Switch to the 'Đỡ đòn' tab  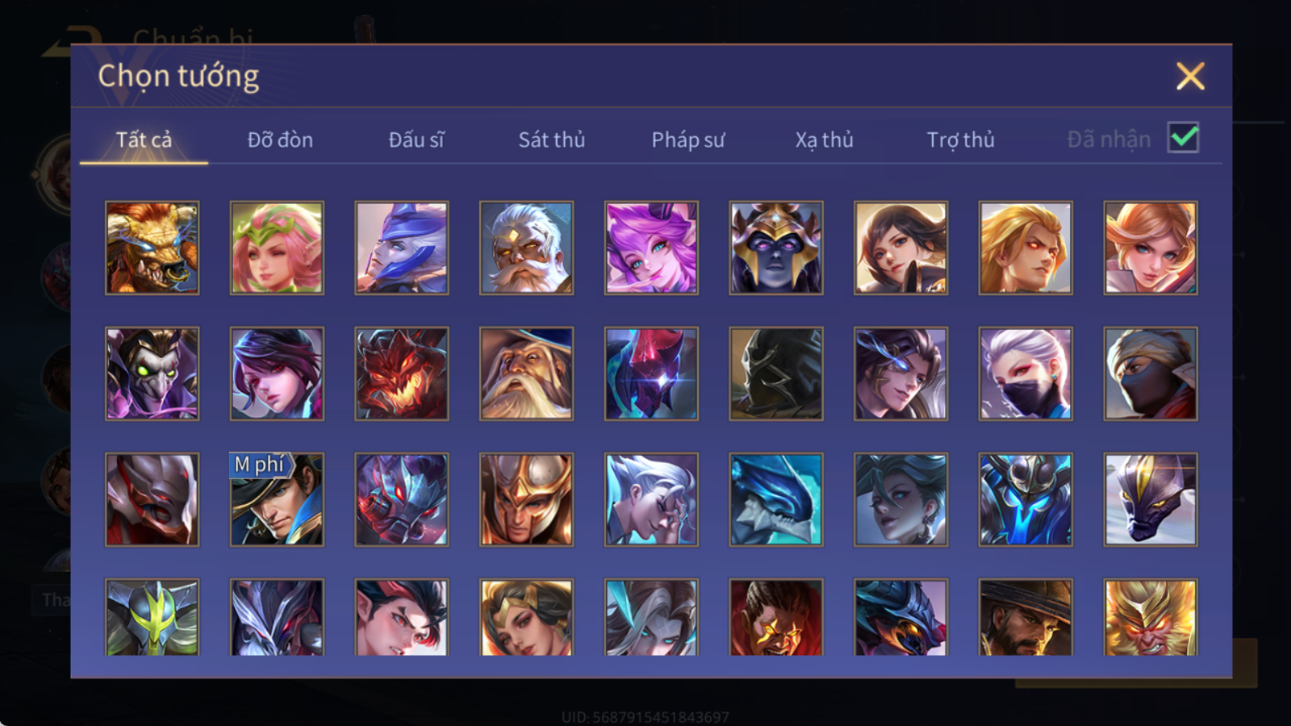click(280, 140)
